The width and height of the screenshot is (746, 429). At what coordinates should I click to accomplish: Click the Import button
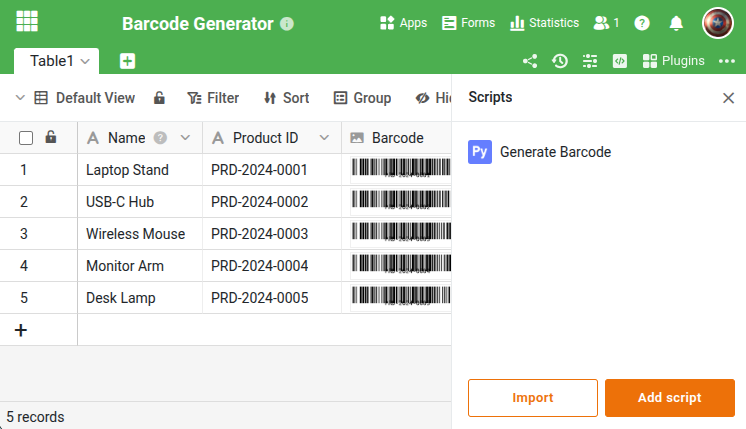[532, 398]
